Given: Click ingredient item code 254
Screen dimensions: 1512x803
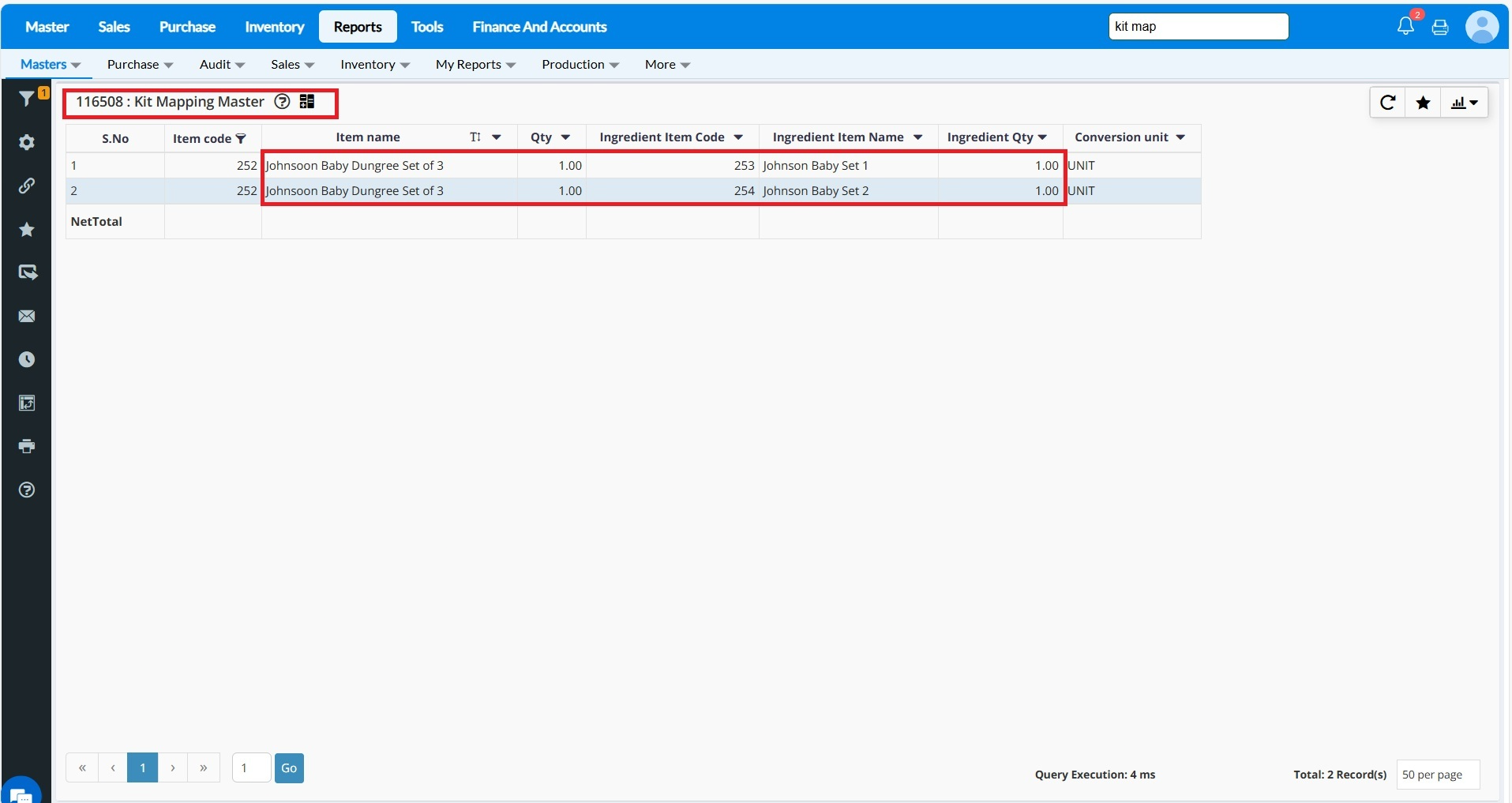Looking at the screenshot, I should coord(673,191).
